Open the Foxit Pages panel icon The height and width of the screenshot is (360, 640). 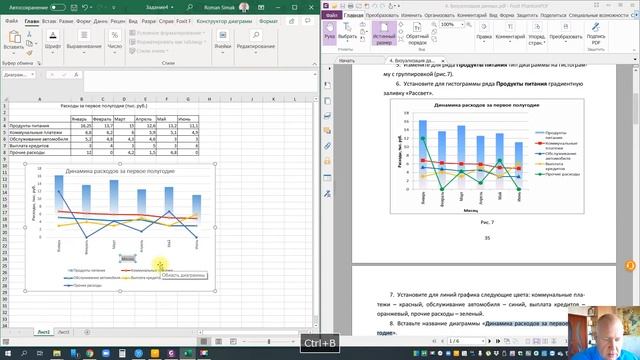(327, 100)
